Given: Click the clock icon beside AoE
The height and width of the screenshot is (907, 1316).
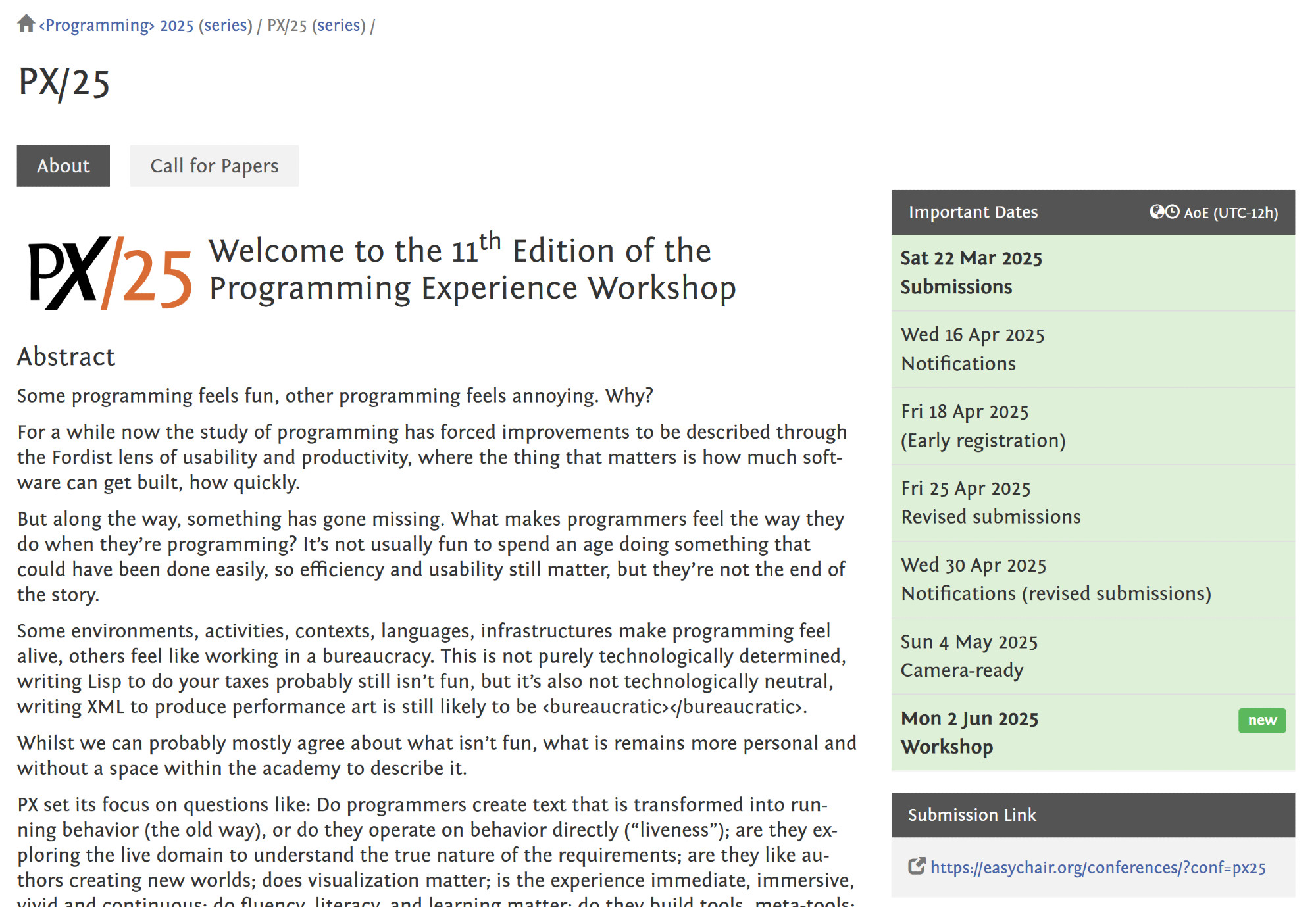Looking at the screenshot, I should (x=1173, y=212).
